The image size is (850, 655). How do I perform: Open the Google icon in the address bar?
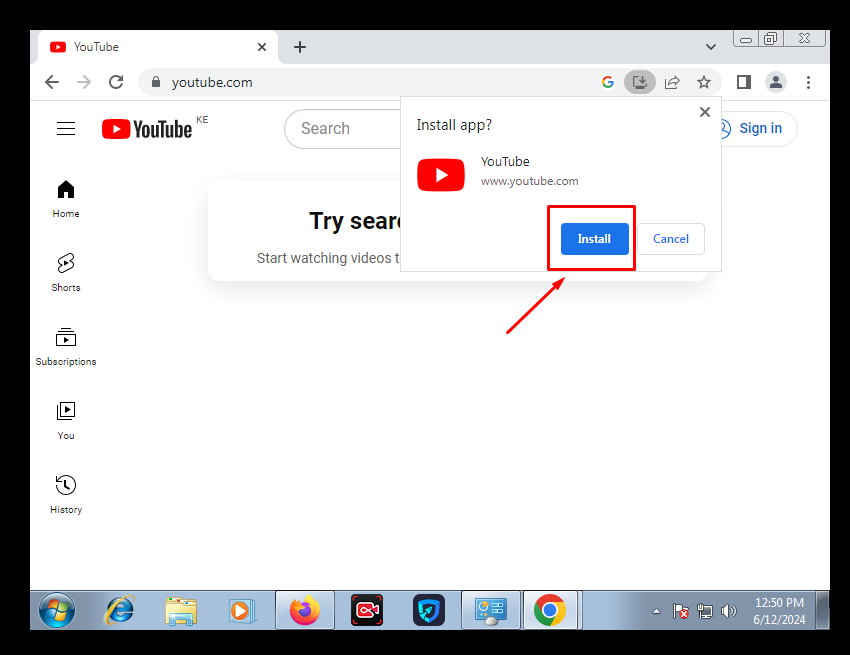pyautogui.click(x=608, y=82)
